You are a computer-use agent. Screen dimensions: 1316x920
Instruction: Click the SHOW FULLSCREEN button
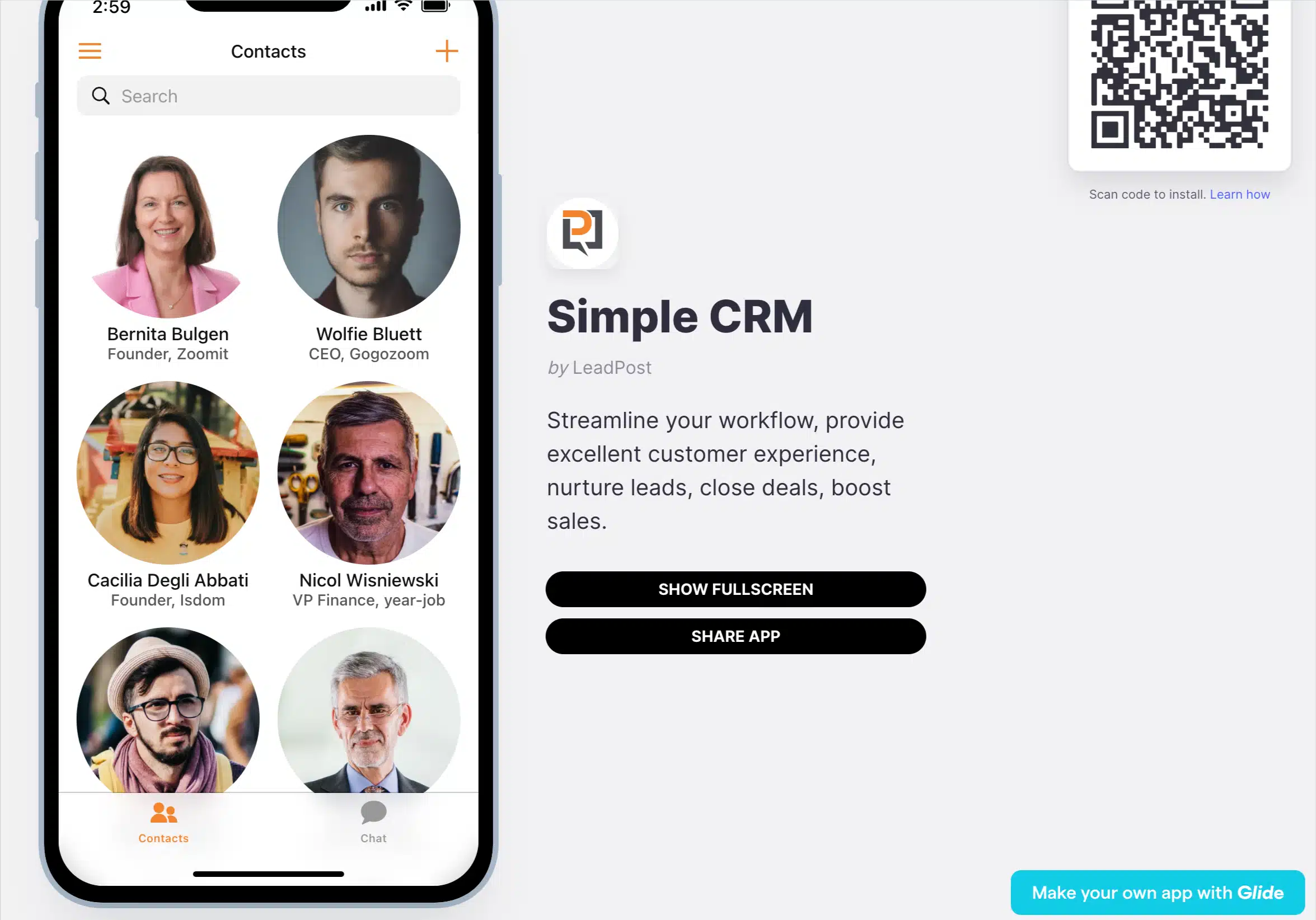[735, 589]
